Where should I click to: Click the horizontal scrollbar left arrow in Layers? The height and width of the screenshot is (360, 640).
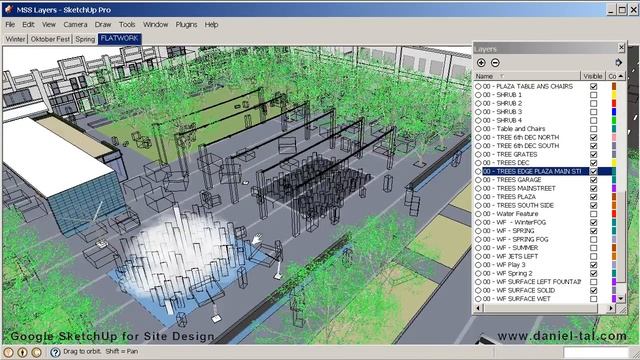[x=478, y=309]
